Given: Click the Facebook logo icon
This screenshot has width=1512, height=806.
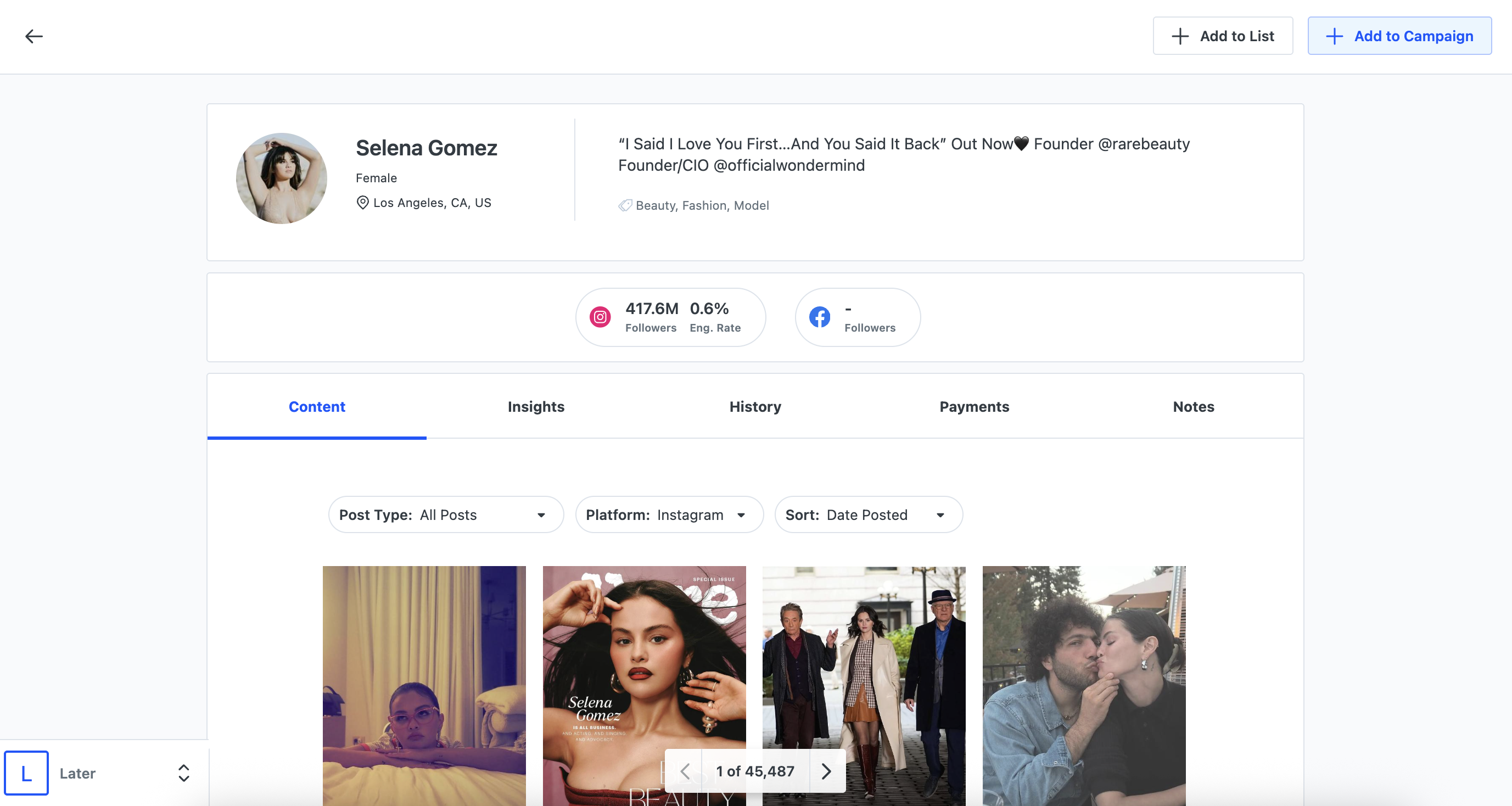Looking at the screenshot, I should [819, 317].
